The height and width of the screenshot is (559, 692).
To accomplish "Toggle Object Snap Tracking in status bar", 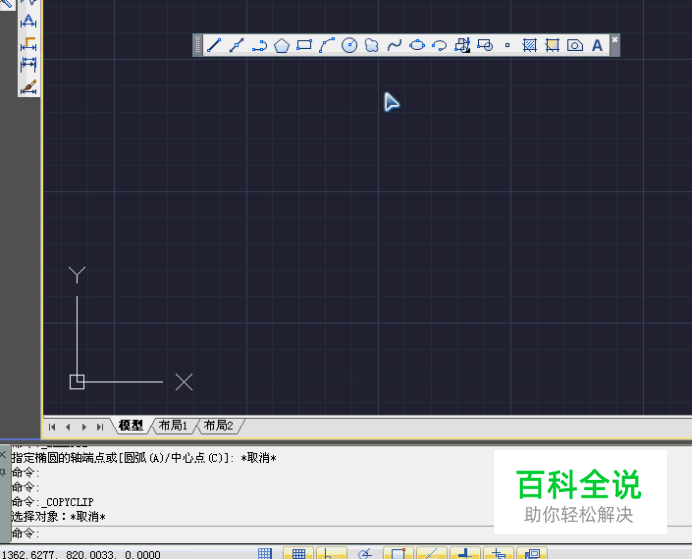I will (x=432, y=553).
